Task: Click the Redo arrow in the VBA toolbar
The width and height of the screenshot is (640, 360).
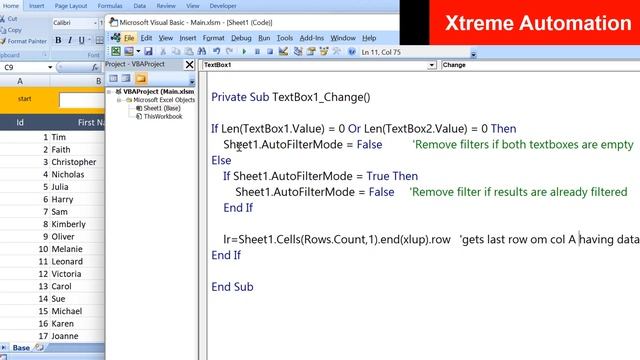Action: click(x=229, y=51)
